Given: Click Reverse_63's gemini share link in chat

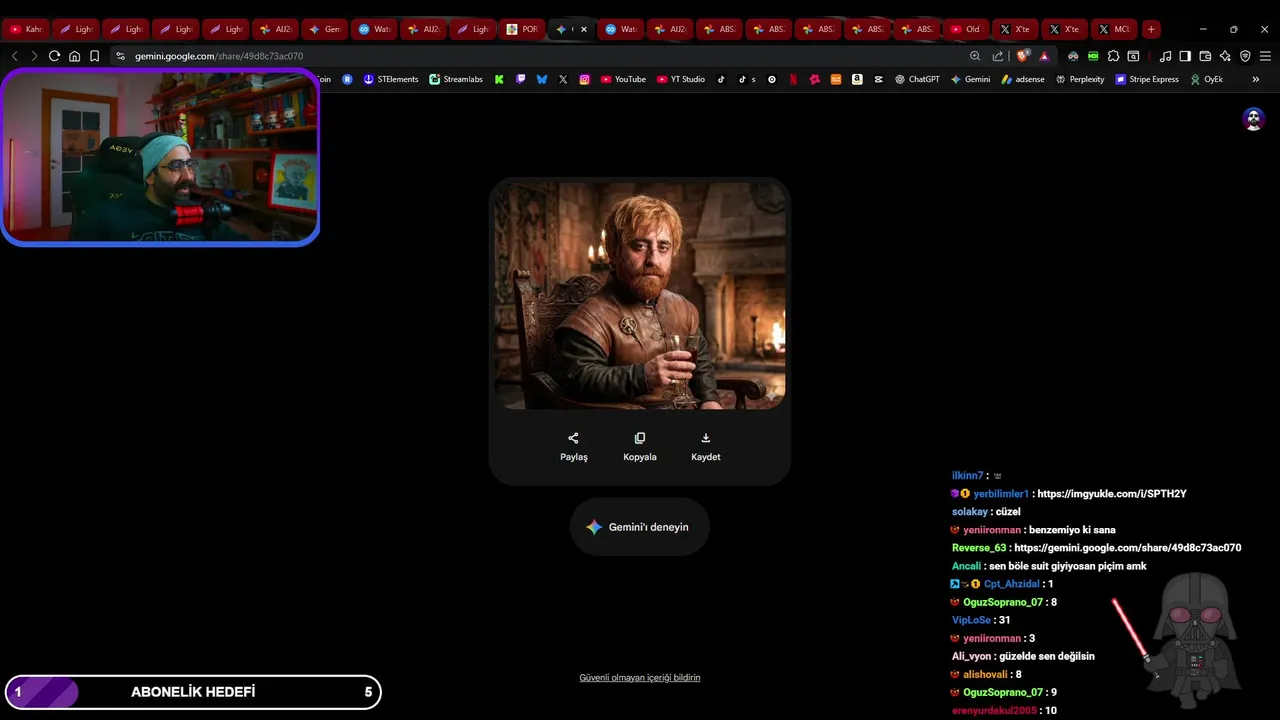Looking at the screenshot, I should click(x=1128, y=548).
